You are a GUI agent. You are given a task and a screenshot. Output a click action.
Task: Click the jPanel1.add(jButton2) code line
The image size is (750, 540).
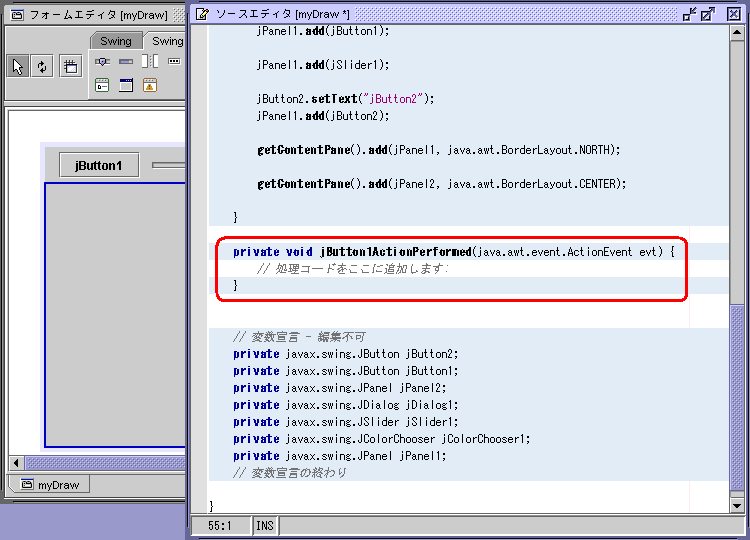[x=323, y=116]
